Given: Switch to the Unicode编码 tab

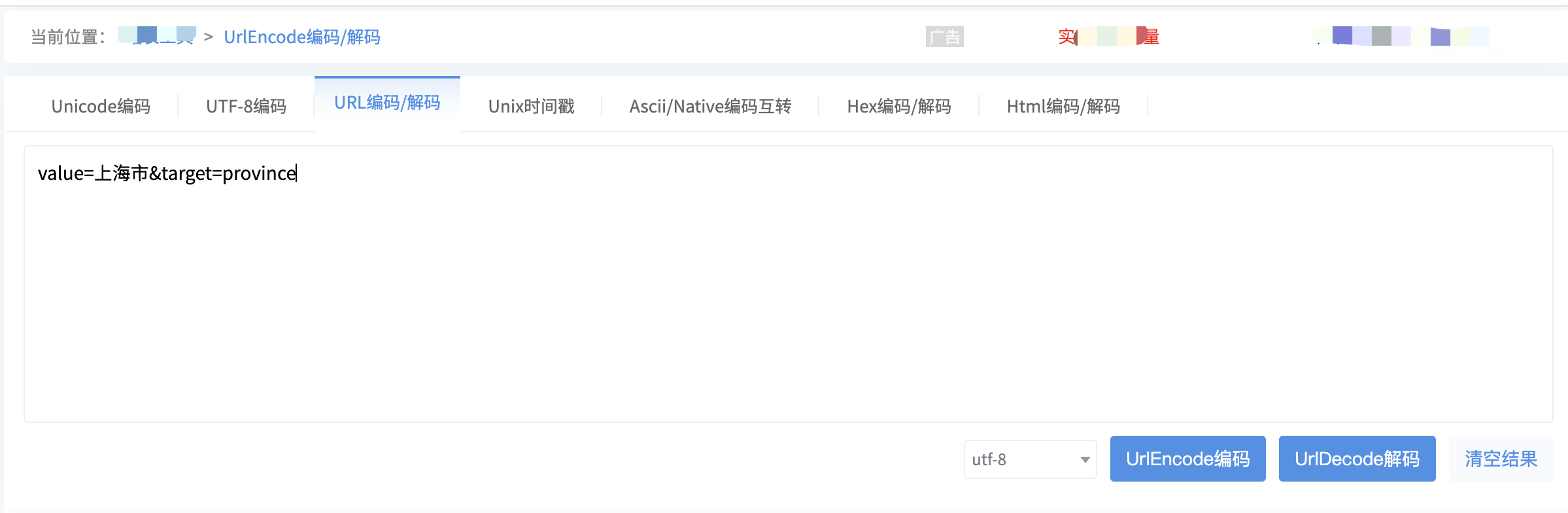Looking at the screenshot, I should [x=101, y=106].
